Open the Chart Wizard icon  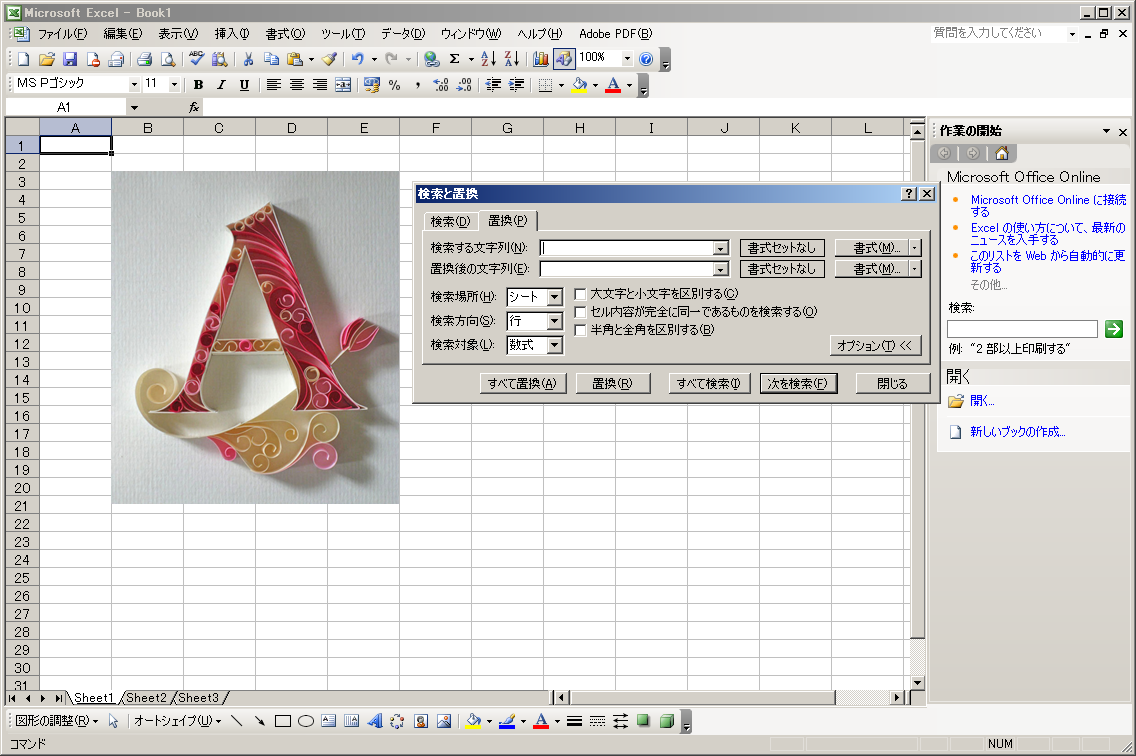click(x=541, y=59)
